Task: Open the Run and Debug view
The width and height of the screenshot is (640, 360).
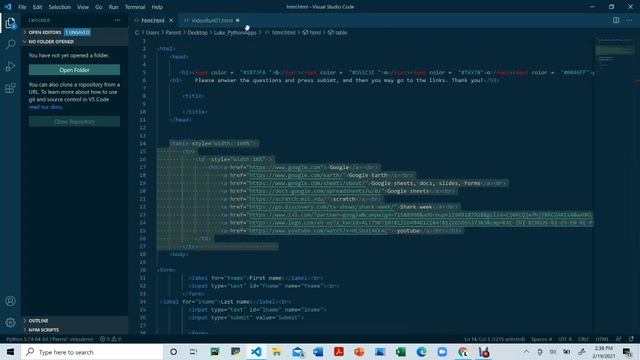Action: click(10, 66)
